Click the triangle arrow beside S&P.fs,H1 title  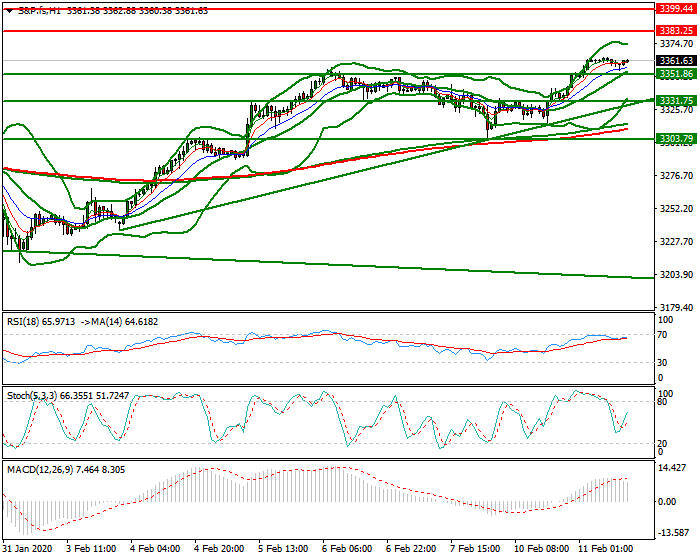tap(9, 11)
